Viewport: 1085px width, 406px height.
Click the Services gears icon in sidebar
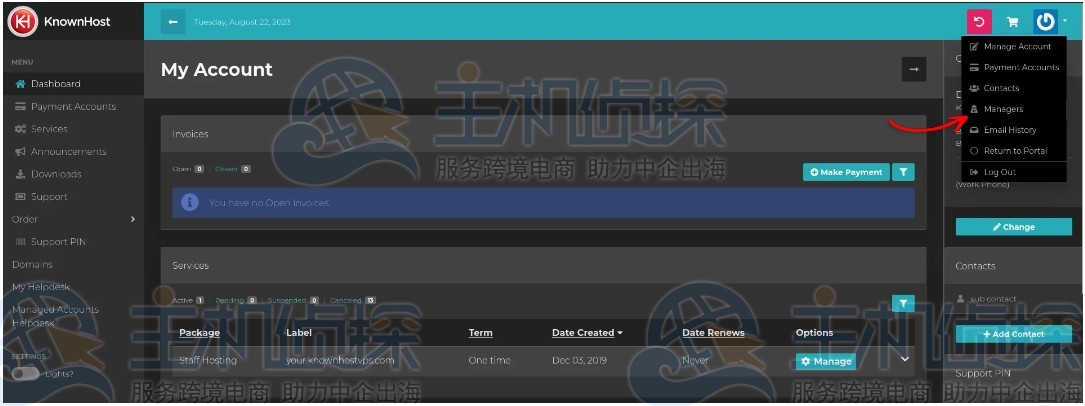20,129
